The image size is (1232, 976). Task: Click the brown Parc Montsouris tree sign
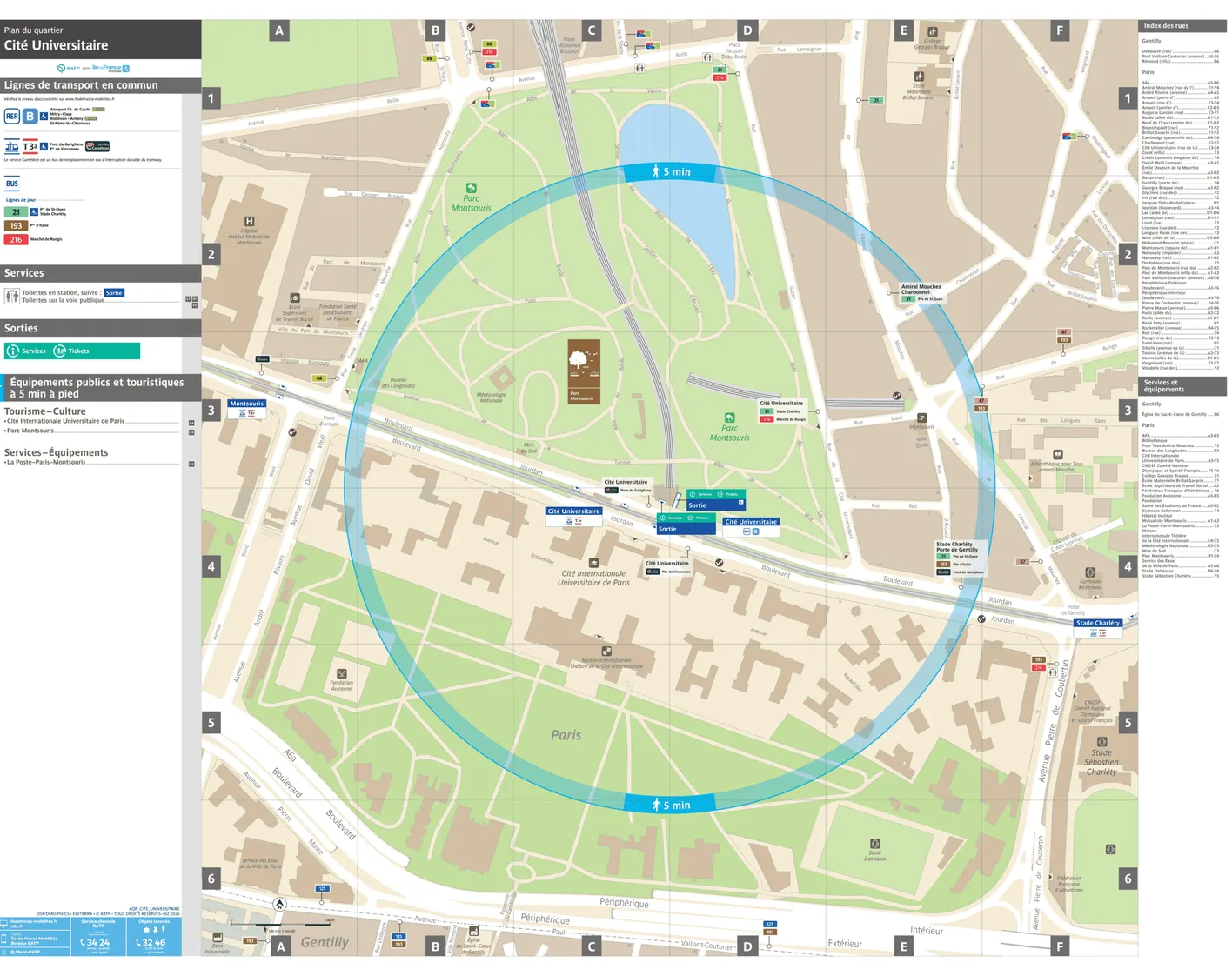[x=584, y=371]
